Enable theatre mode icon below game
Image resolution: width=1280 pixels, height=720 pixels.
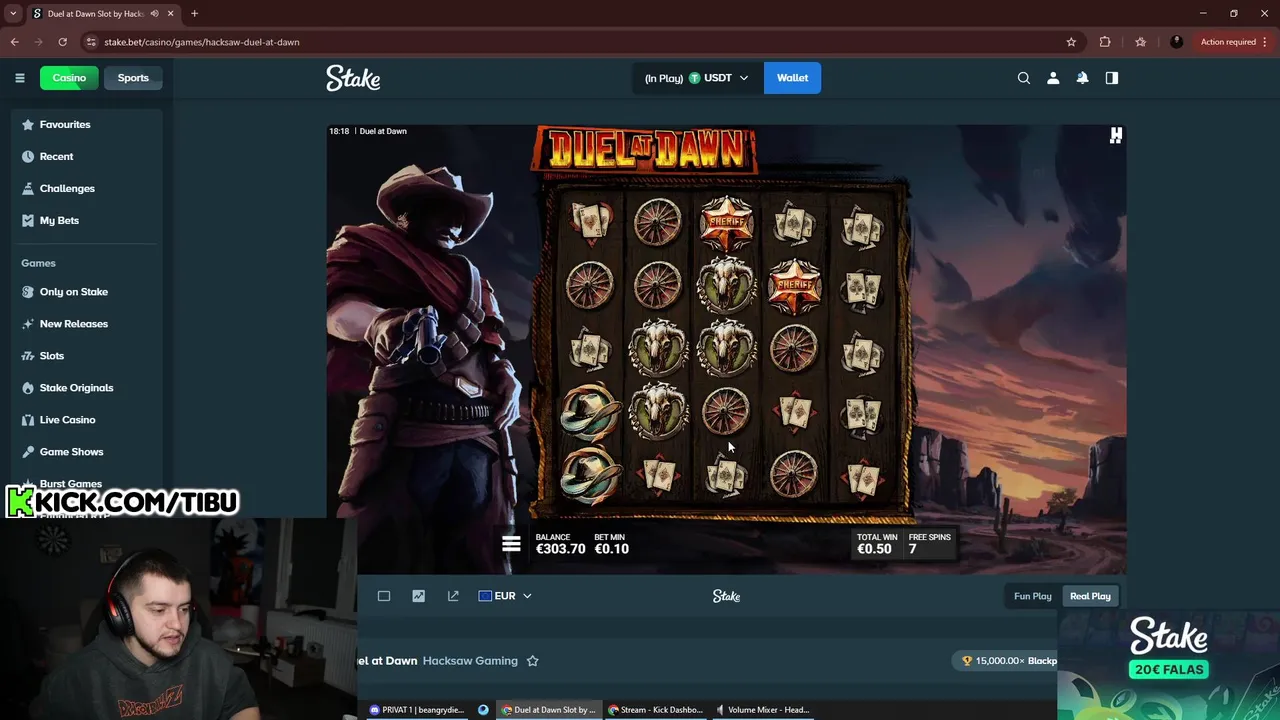click(x=384, y=596)
